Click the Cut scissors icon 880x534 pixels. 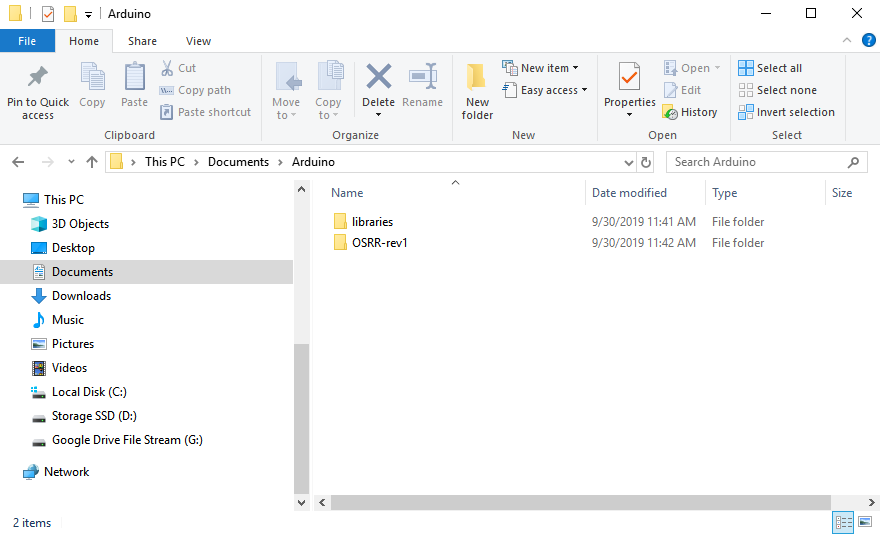click(x=167, y=68)
